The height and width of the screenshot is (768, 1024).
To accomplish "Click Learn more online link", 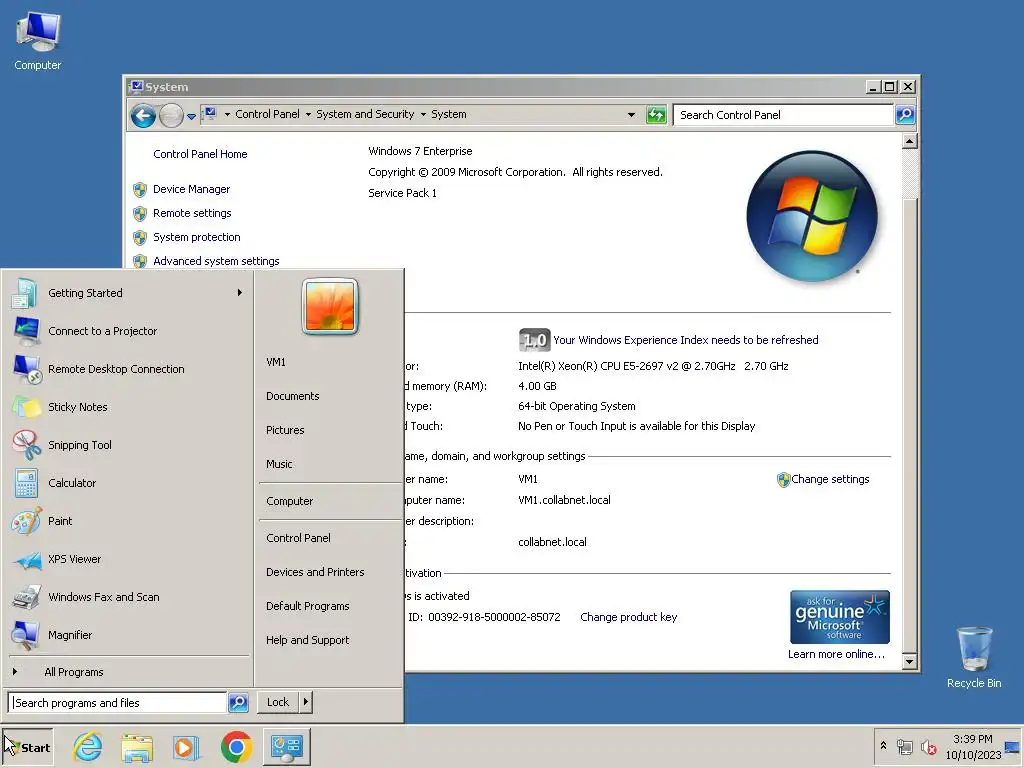I will click(x=836, y=654).
